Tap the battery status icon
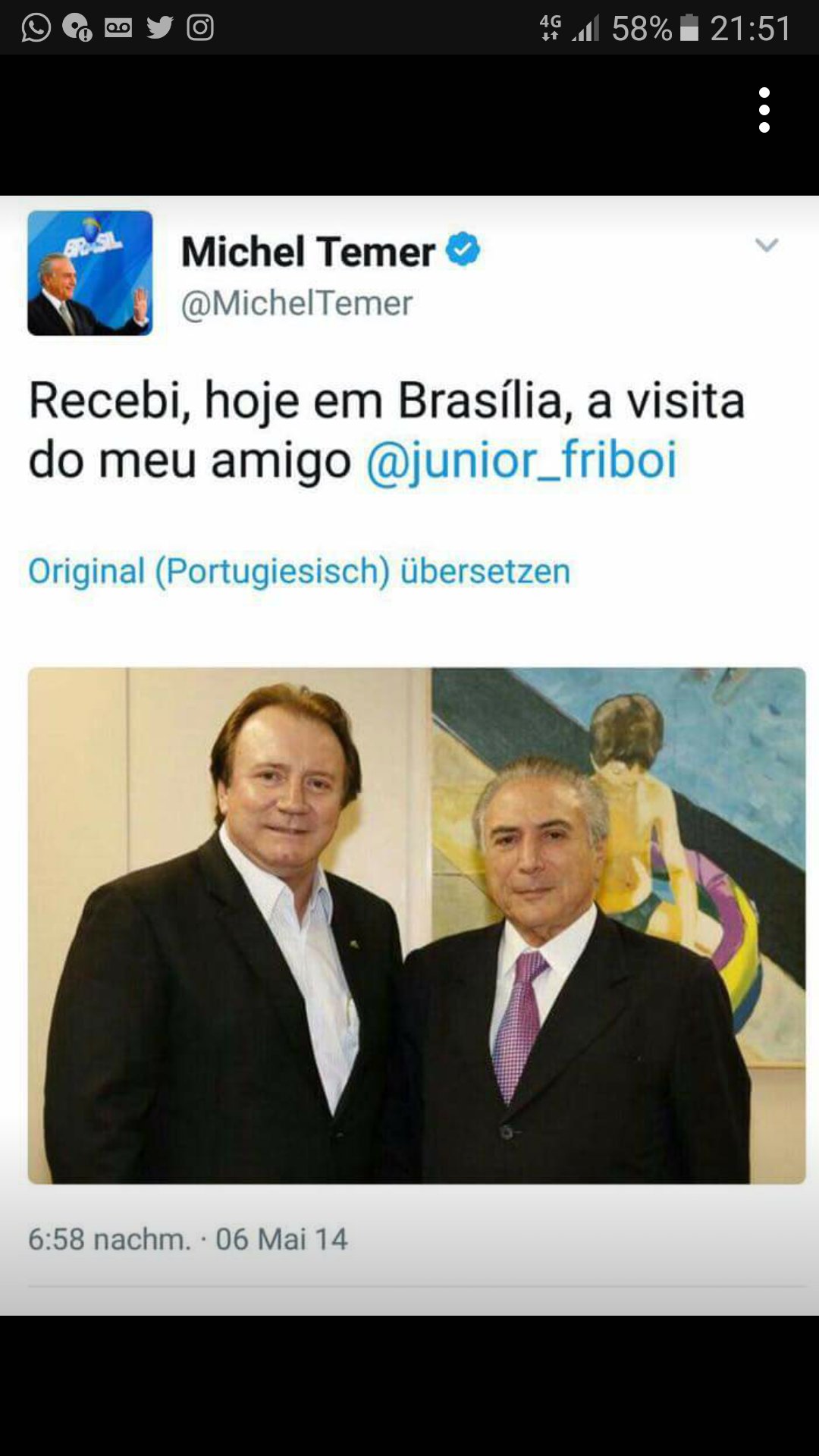Image resolution: width=819 pixels, height=1456 pixels. point(689,28)
